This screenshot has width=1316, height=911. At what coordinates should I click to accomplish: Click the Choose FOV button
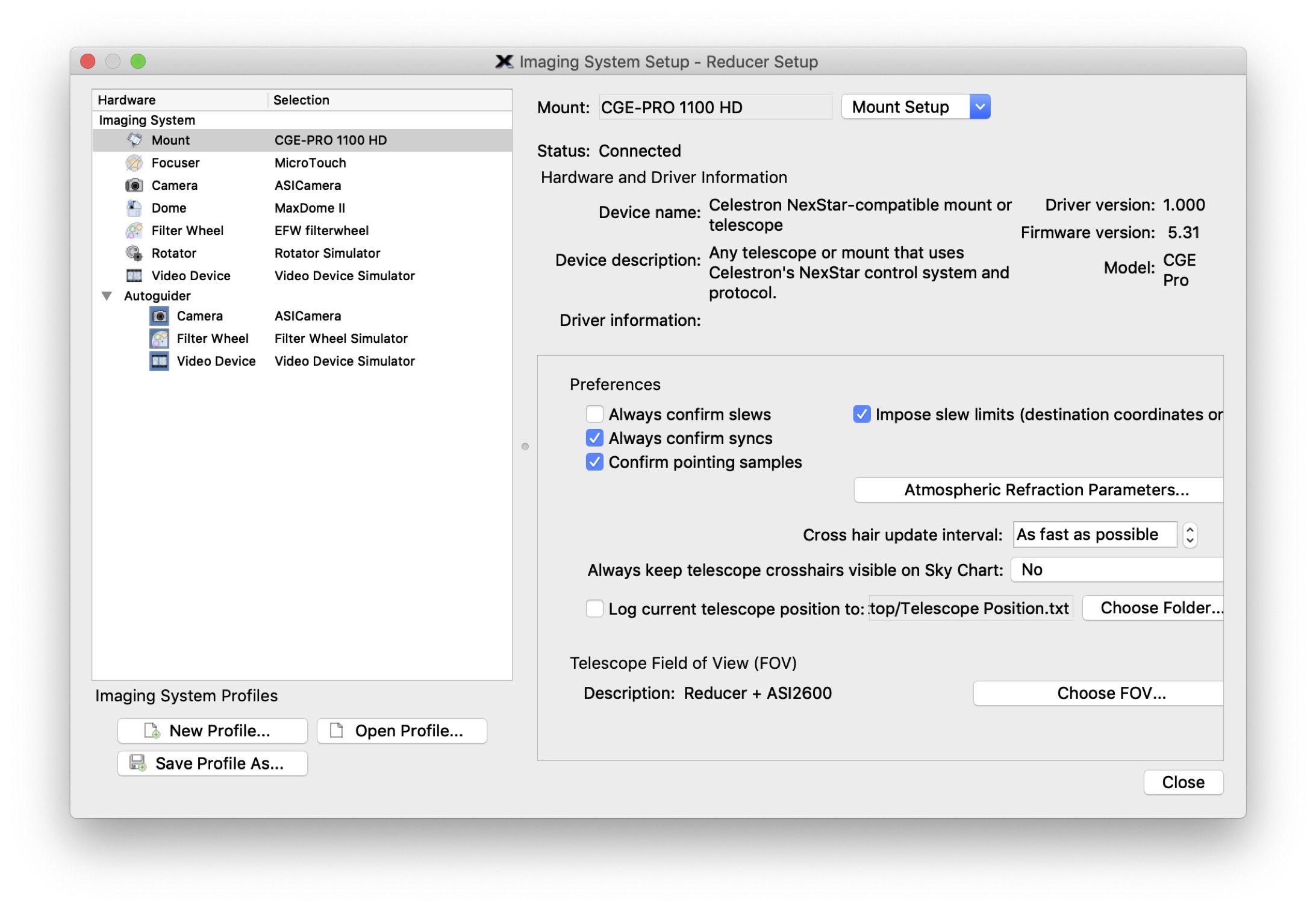click(1099, 693)
